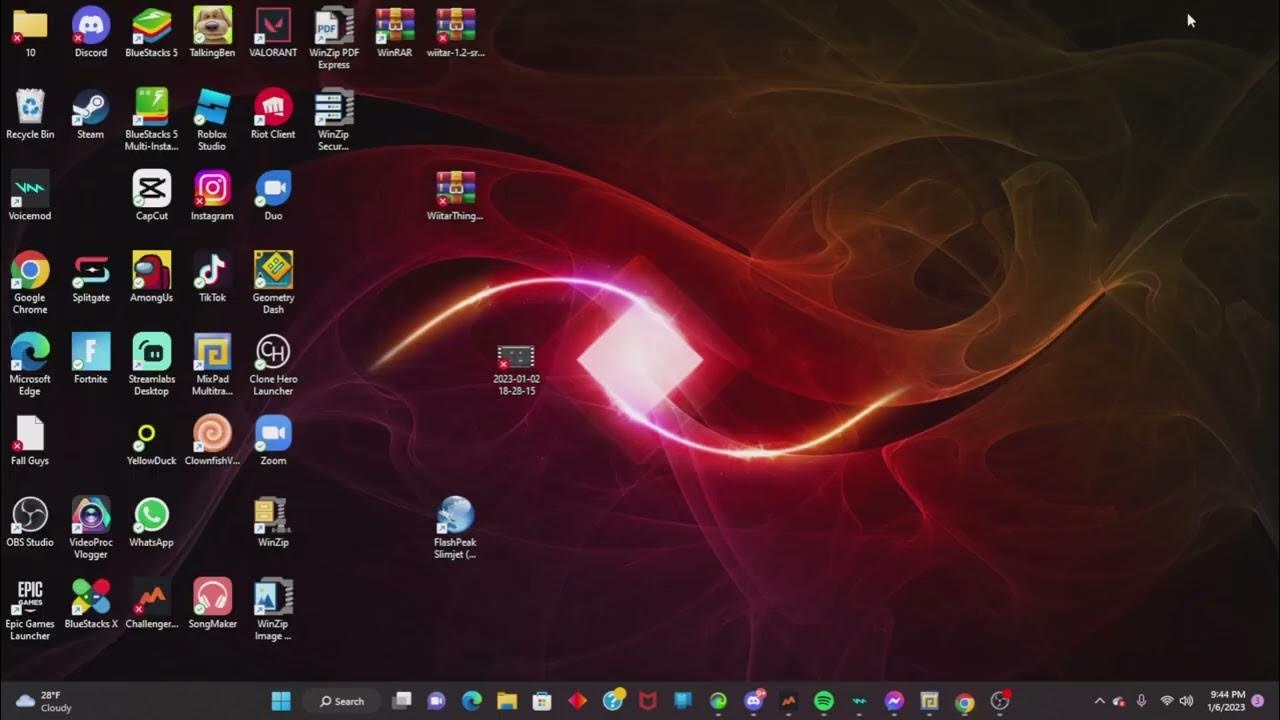Viewport: 1280px width, 720px height.
Task: Click the microphone tray icon
Action: [x=1141, y=701]
